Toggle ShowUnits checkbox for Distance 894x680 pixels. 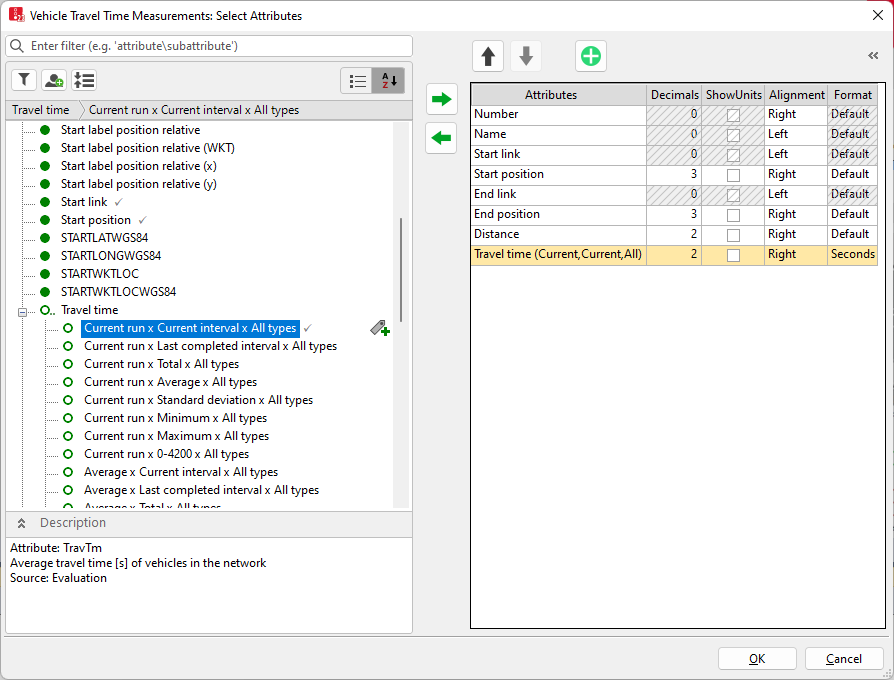pos(733,235)
